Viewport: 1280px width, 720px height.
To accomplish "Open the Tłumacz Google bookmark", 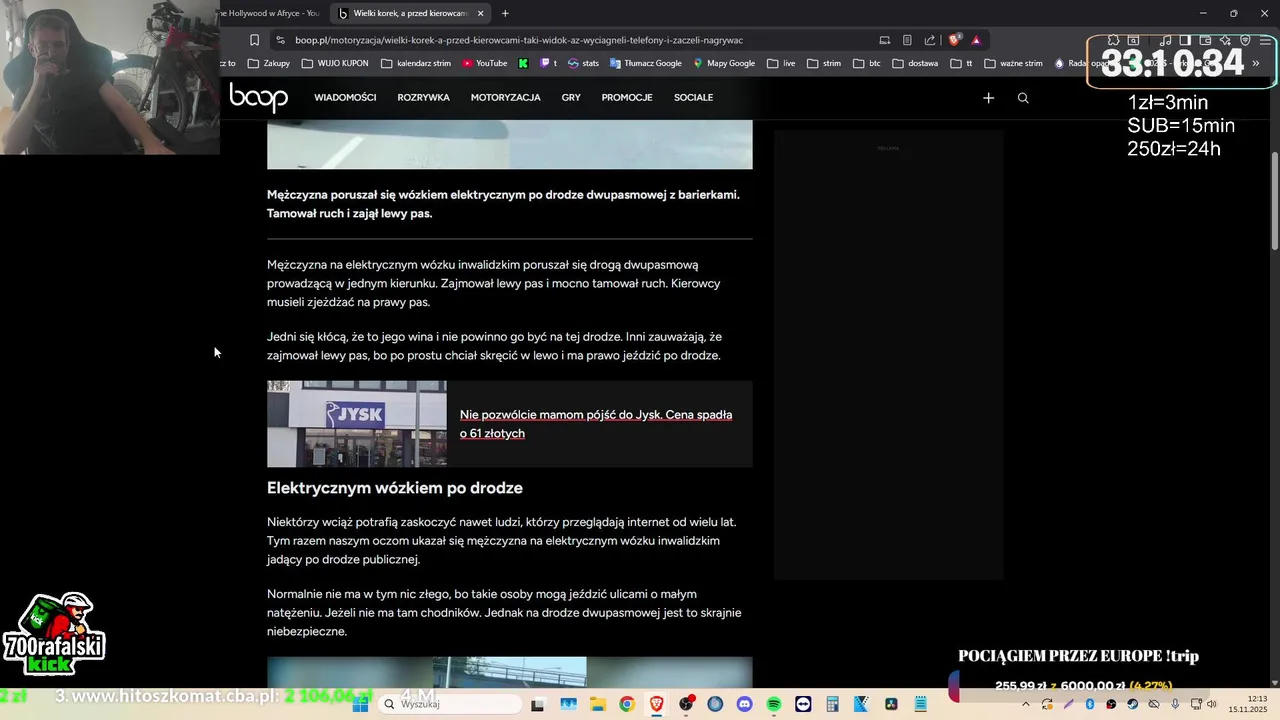I will pyautogui.click(x=644, y=63).
